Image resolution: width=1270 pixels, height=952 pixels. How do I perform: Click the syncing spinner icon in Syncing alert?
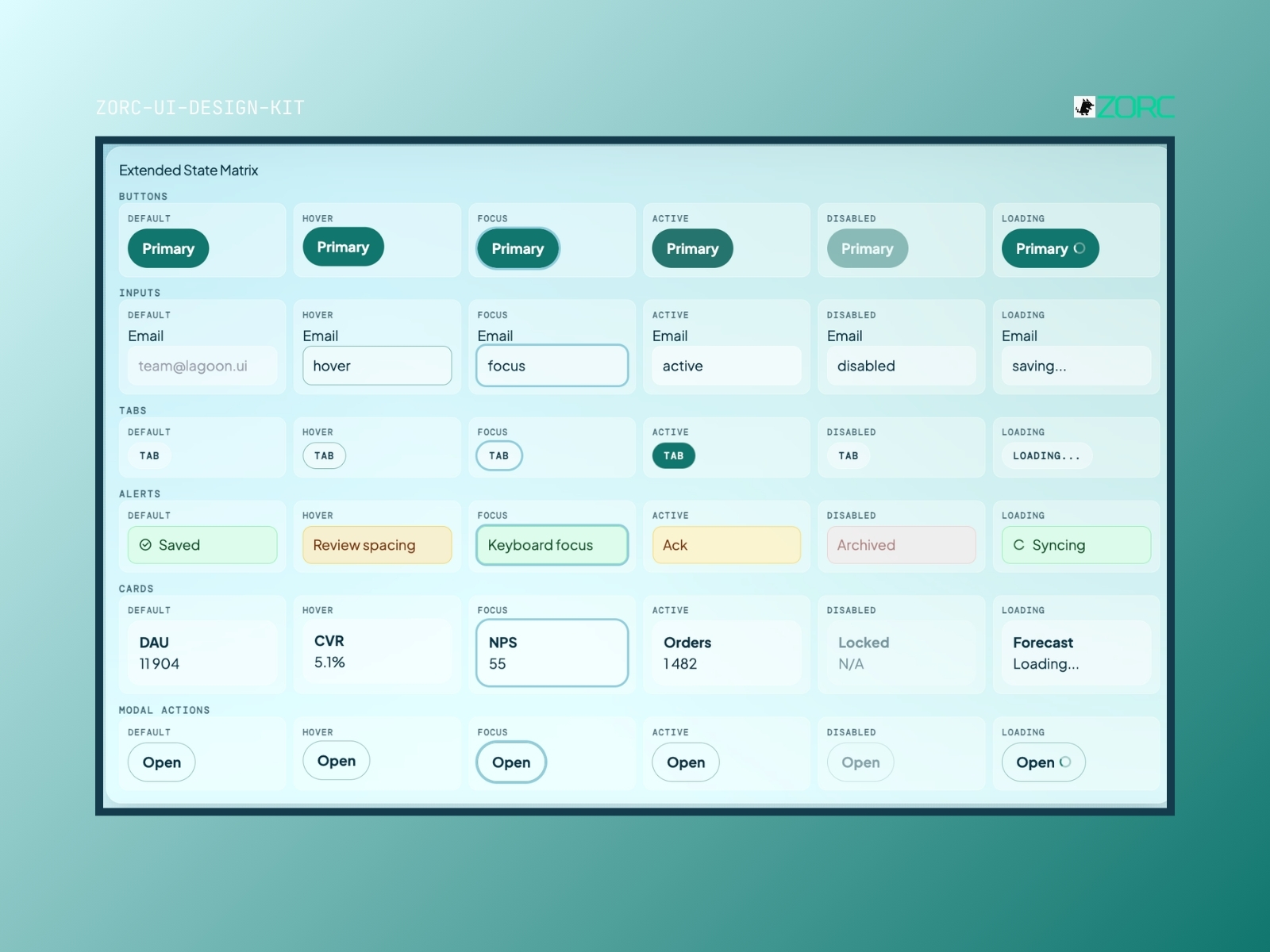pos(1018,545)
